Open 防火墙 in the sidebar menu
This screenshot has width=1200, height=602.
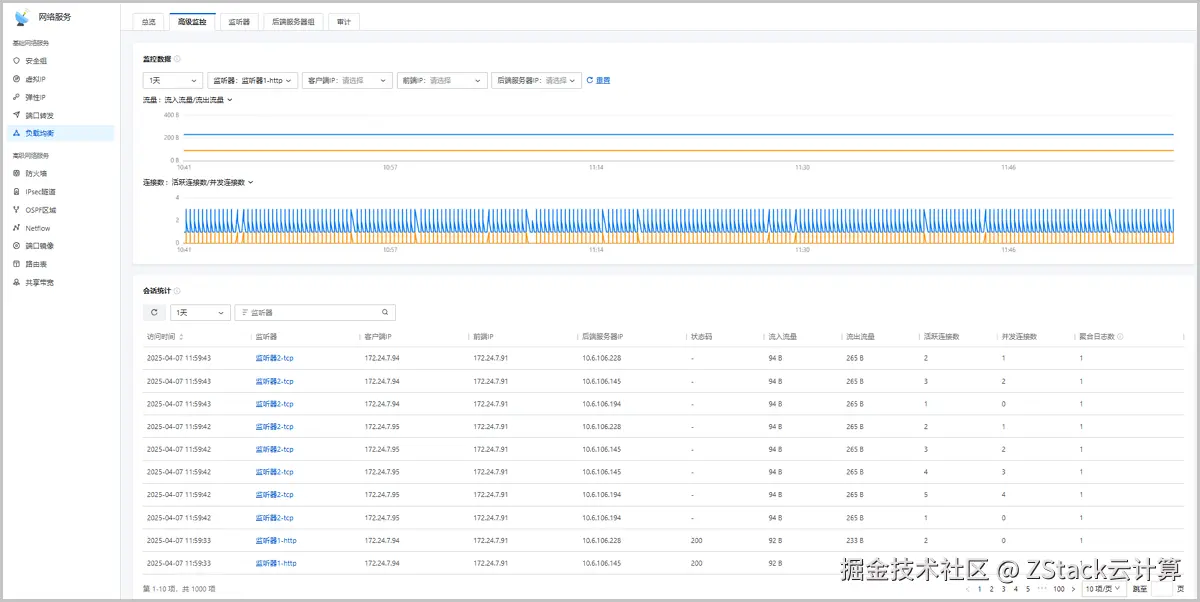pos(36,173)
